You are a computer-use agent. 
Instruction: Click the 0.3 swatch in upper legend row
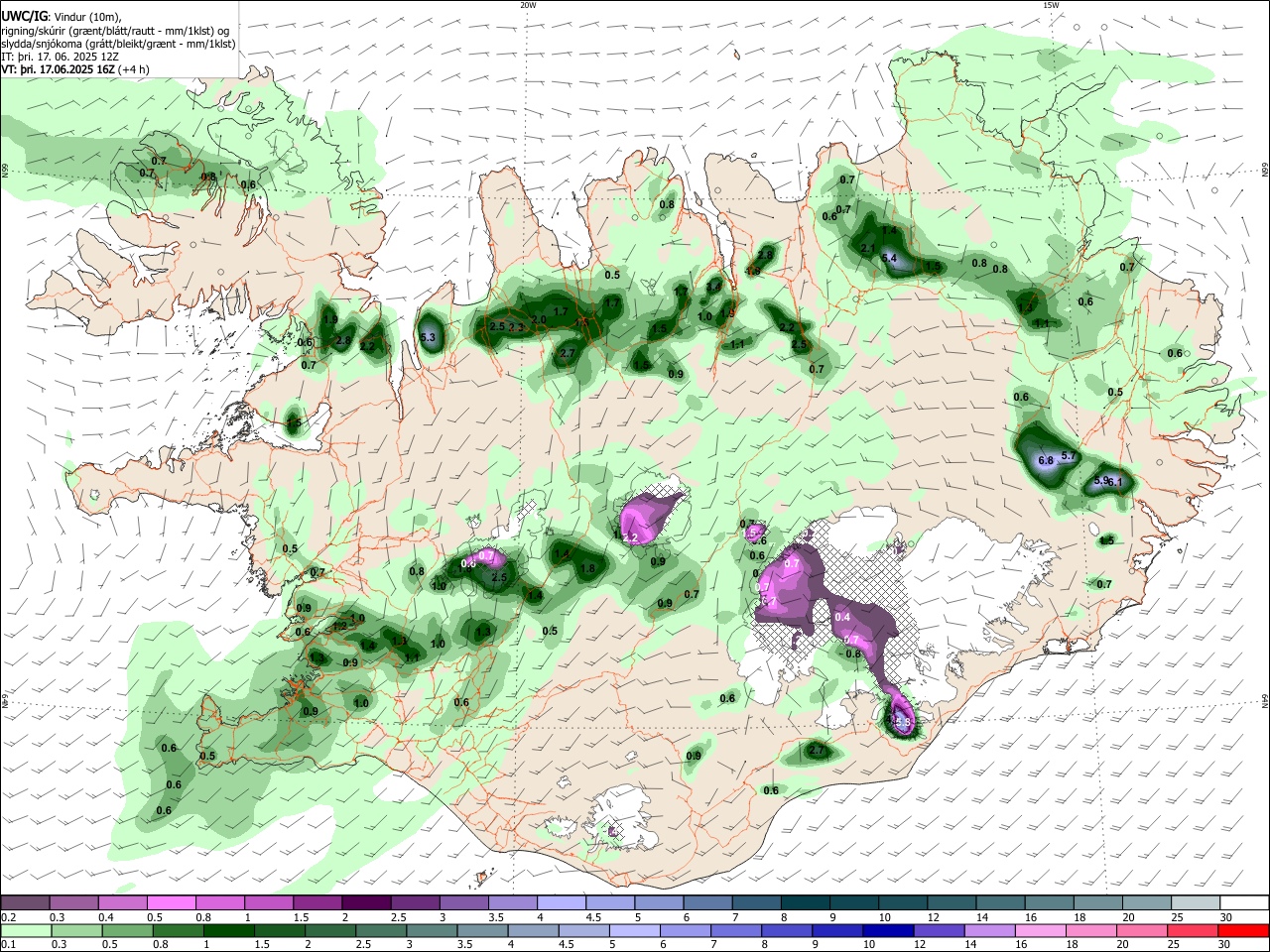[73, 902]
